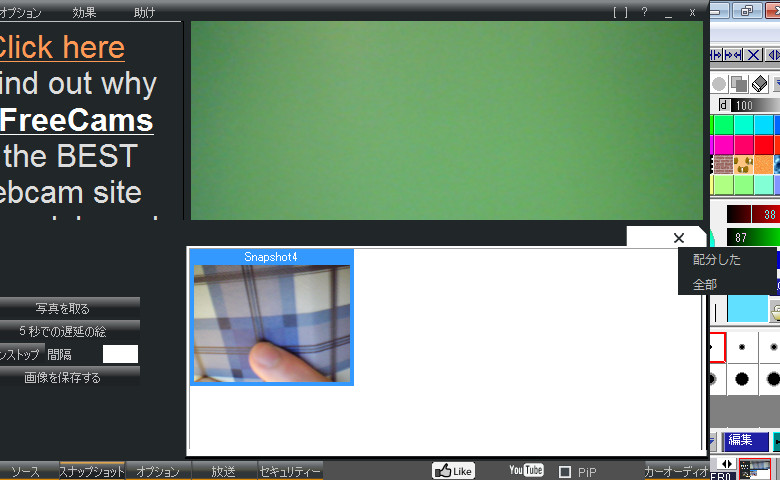Pick the sky blue color swatch

click(x=764, y=125)
